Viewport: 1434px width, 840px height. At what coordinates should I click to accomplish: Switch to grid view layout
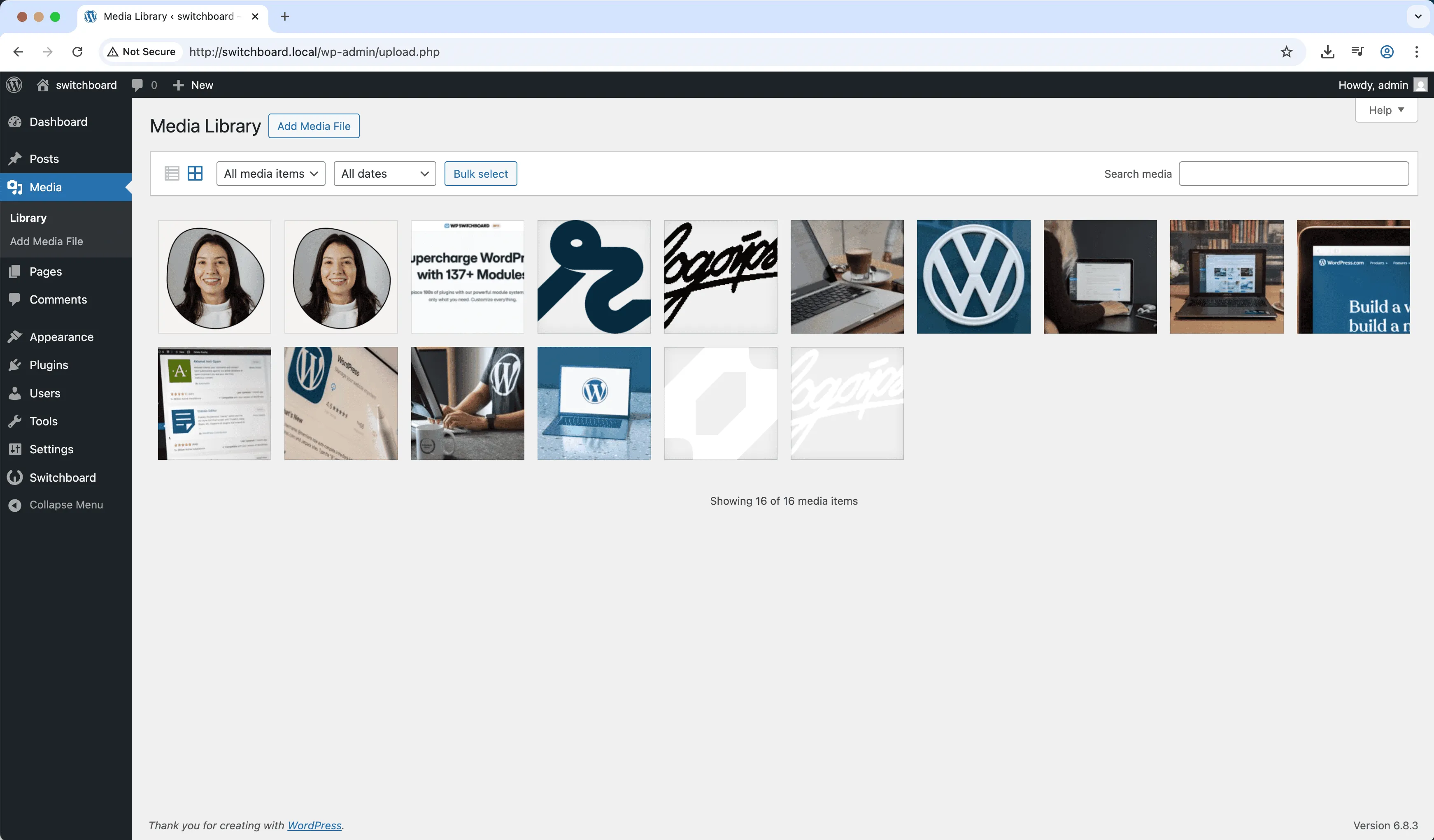tap(195, 173)
